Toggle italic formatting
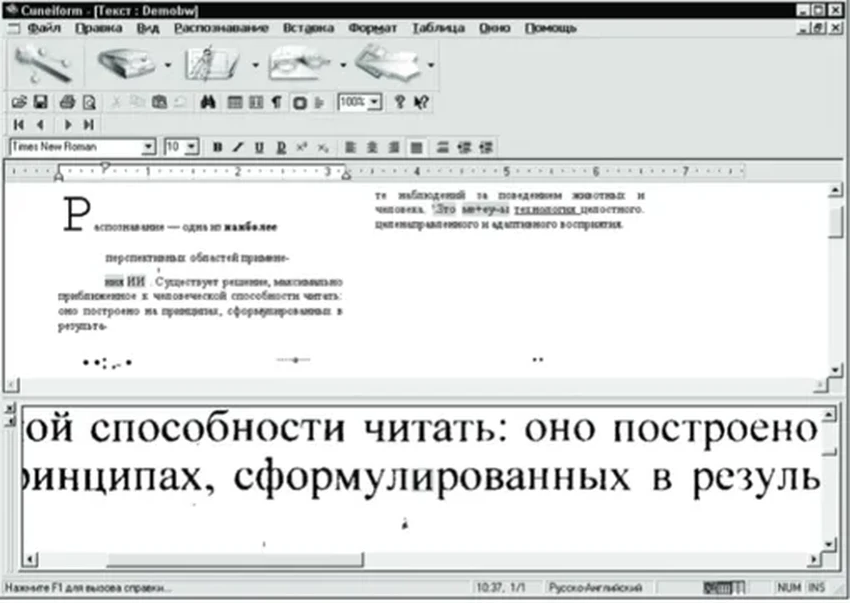Viewport: 850px width, 603px height. pos(238,146)
